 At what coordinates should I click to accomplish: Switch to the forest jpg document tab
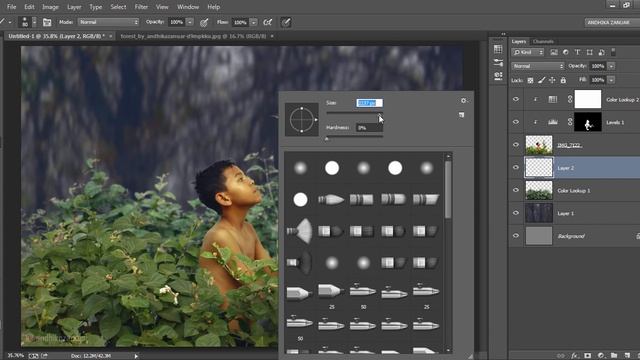(x=193, y=36)
